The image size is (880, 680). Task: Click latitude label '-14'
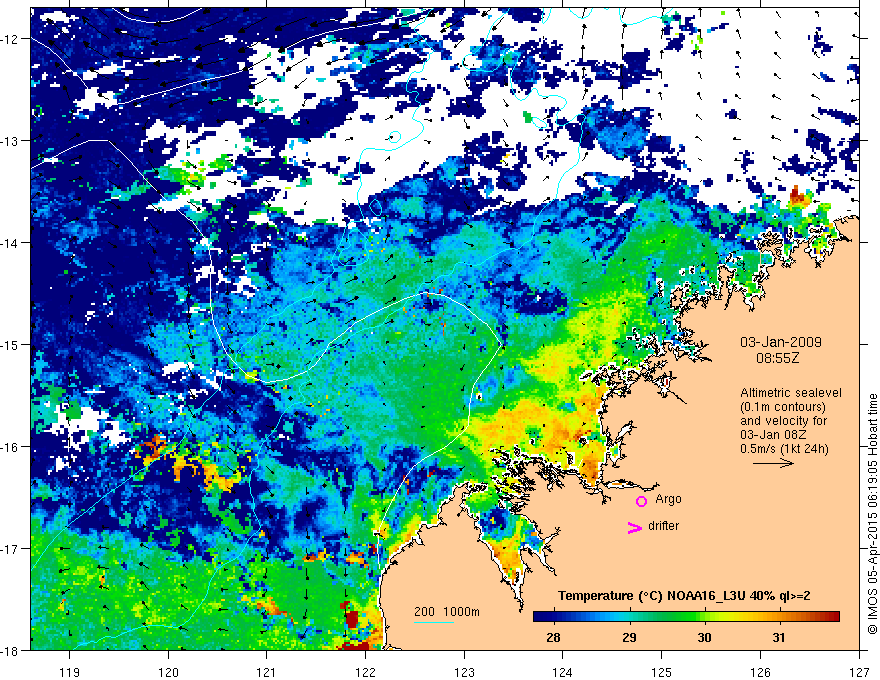point(9,243)
